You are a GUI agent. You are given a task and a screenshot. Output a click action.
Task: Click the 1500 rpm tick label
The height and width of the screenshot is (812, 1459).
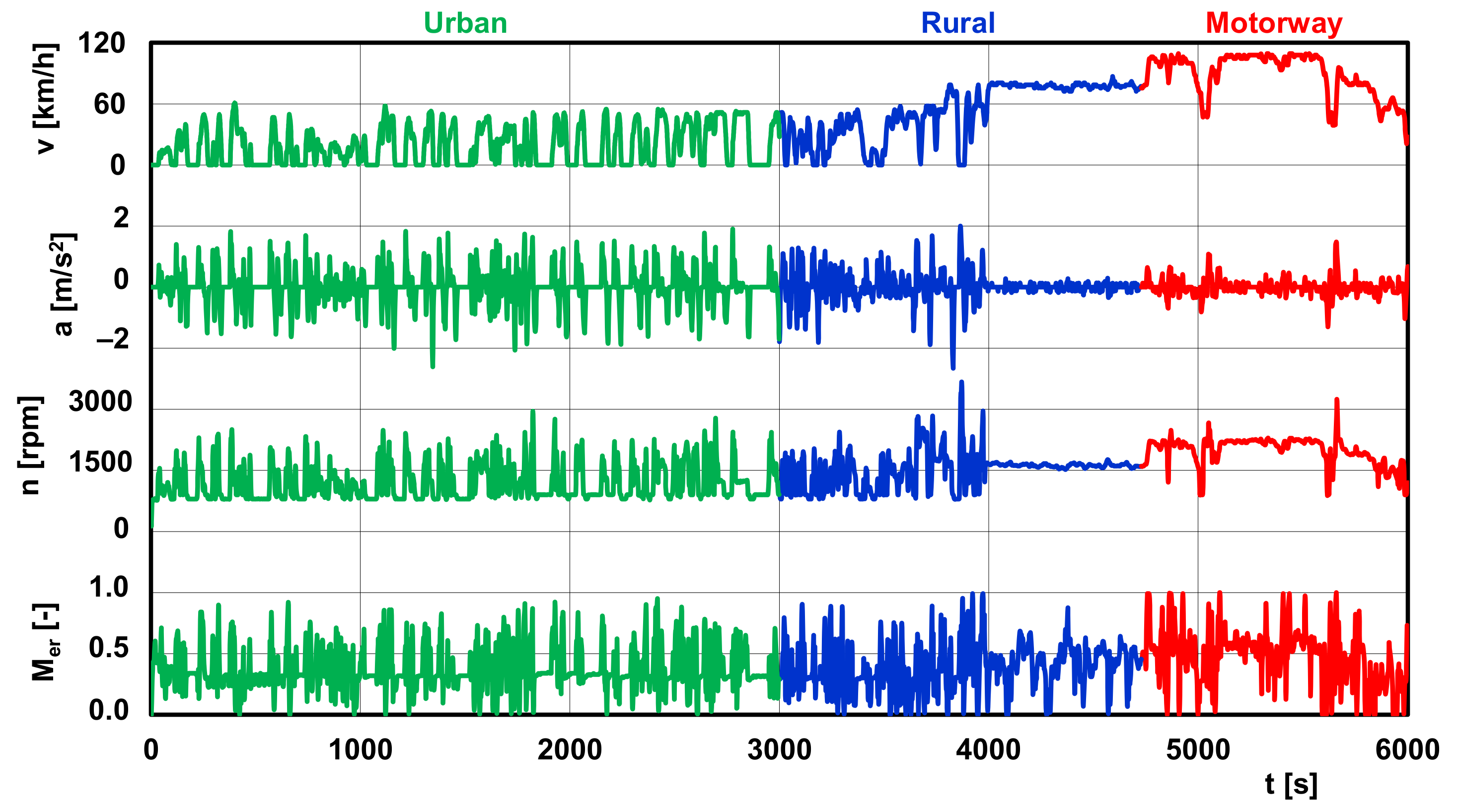pos(100,463)
